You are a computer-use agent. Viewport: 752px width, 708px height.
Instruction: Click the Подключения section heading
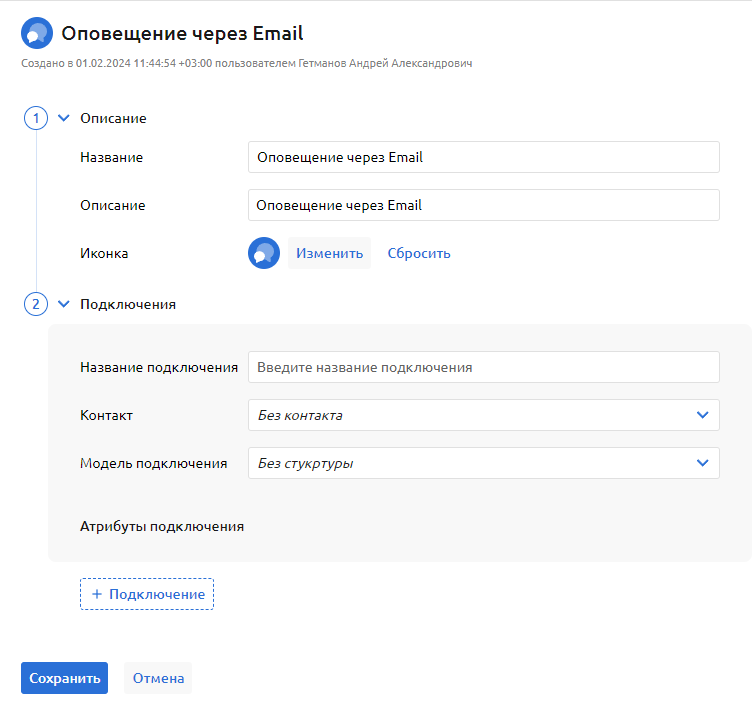point(128,304)
